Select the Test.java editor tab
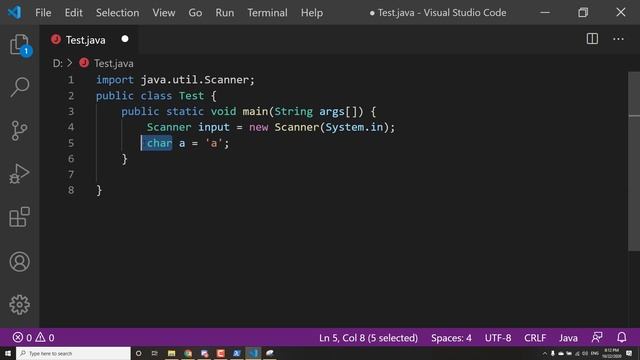Viewport: 640px width, 360px height. (x=89, y=40)
